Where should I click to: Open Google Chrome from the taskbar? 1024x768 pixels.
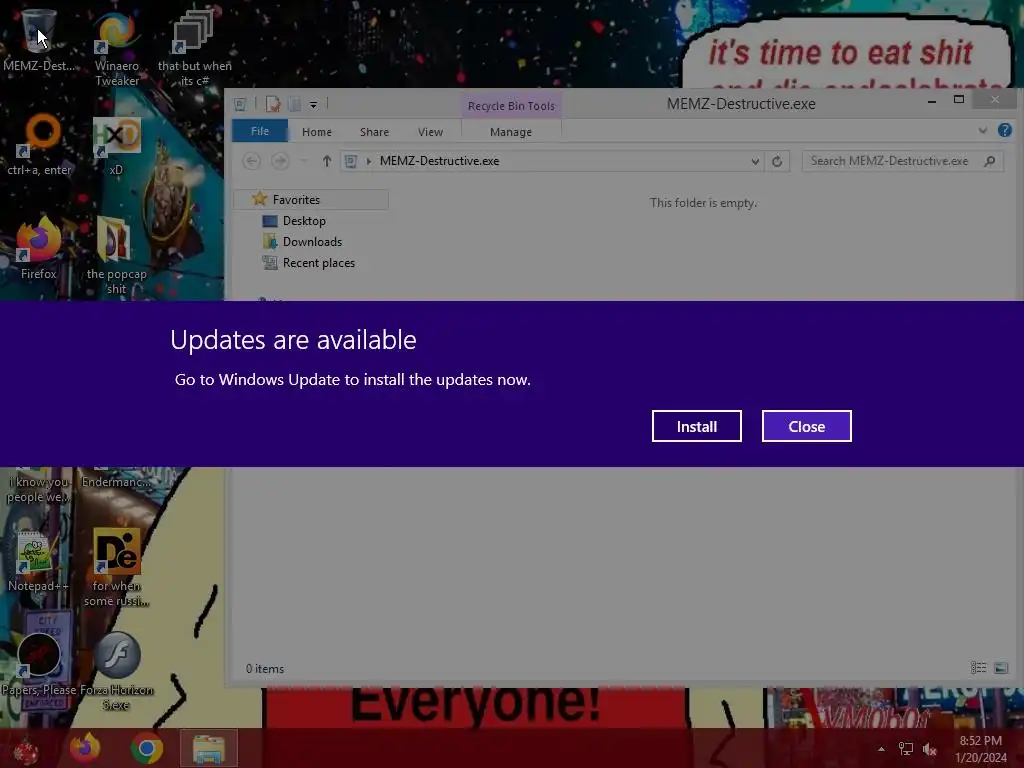tap(146, 748)
